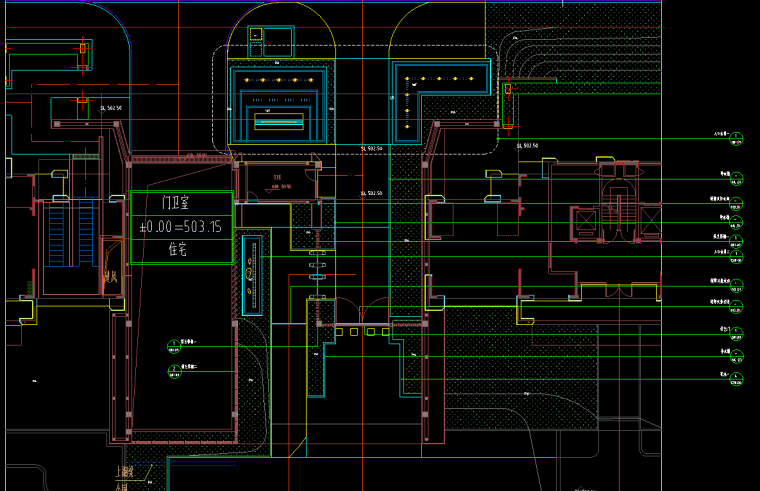
Task: Select the SL 502.50 label near right column
Action: [526, 146]
